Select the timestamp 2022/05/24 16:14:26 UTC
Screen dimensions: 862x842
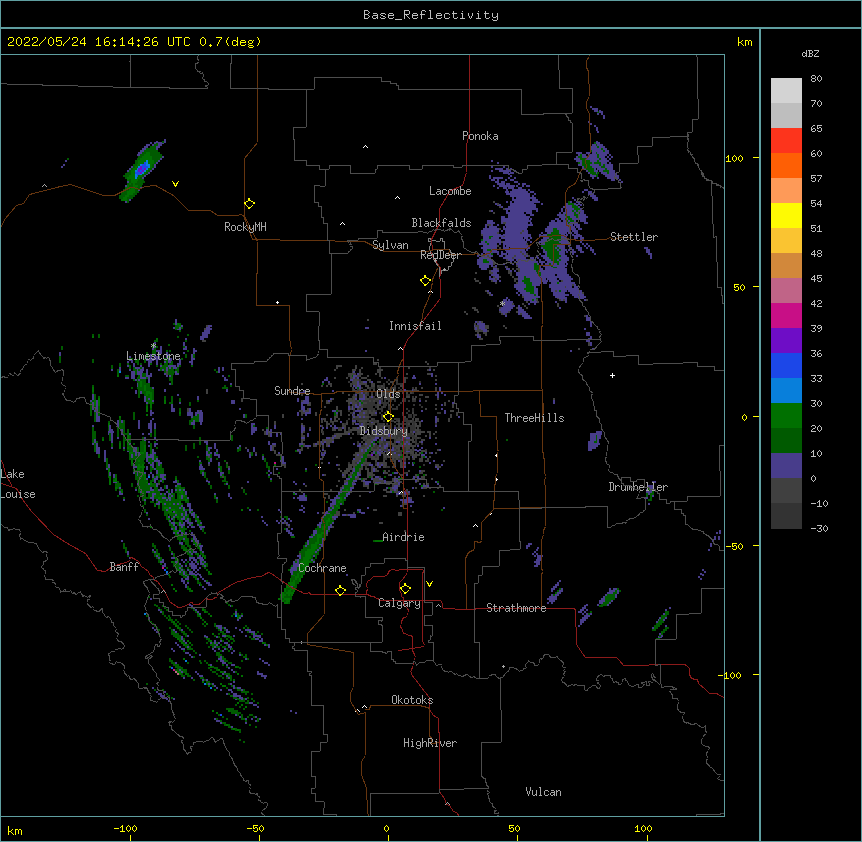click(99, 42)
